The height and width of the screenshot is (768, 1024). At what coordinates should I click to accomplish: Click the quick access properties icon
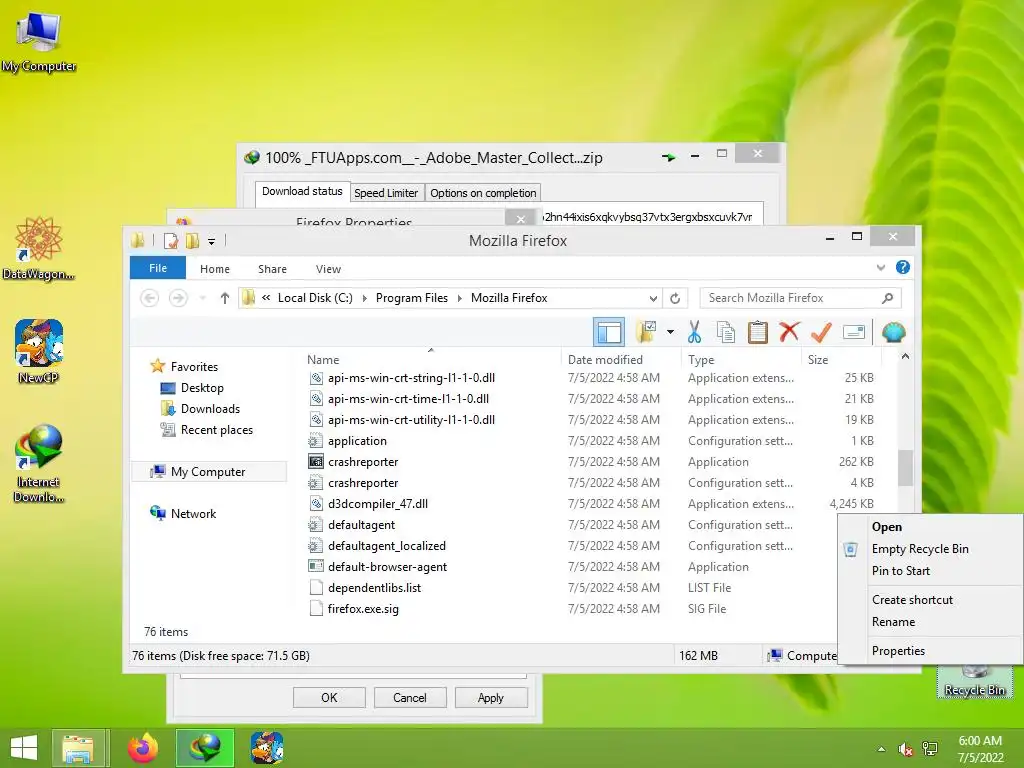coord(170,240)
